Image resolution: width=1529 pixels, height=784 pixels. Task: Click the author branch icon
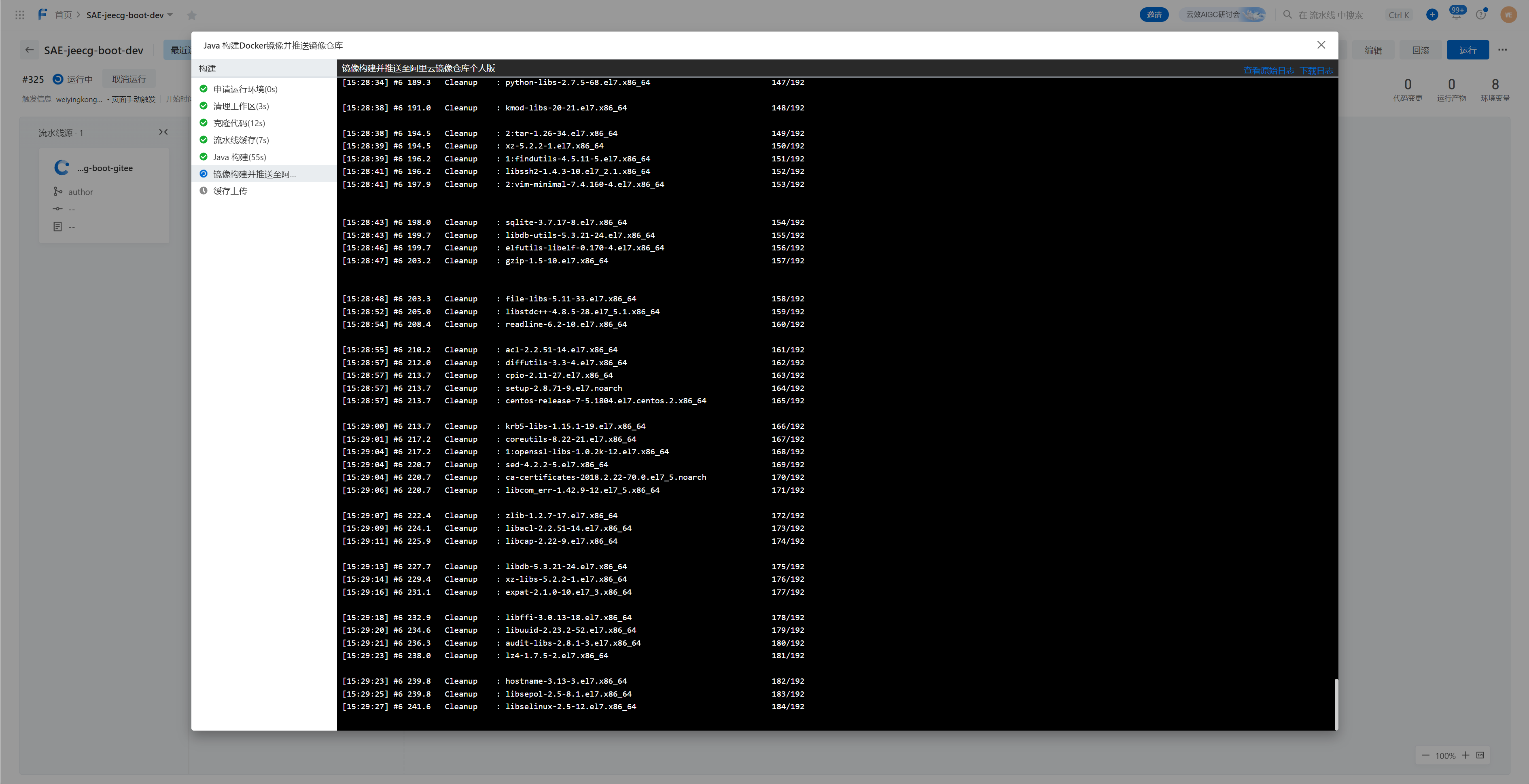[57, 192]
